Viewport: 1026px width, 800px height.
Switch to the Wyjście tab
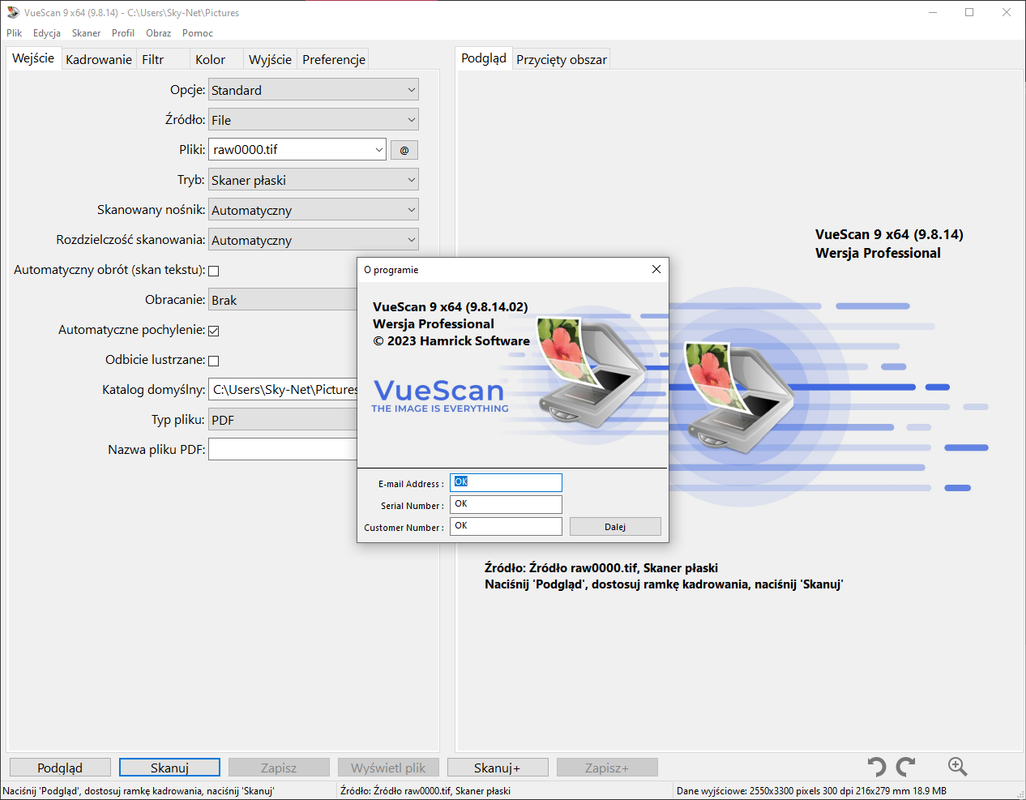[270, 59]
